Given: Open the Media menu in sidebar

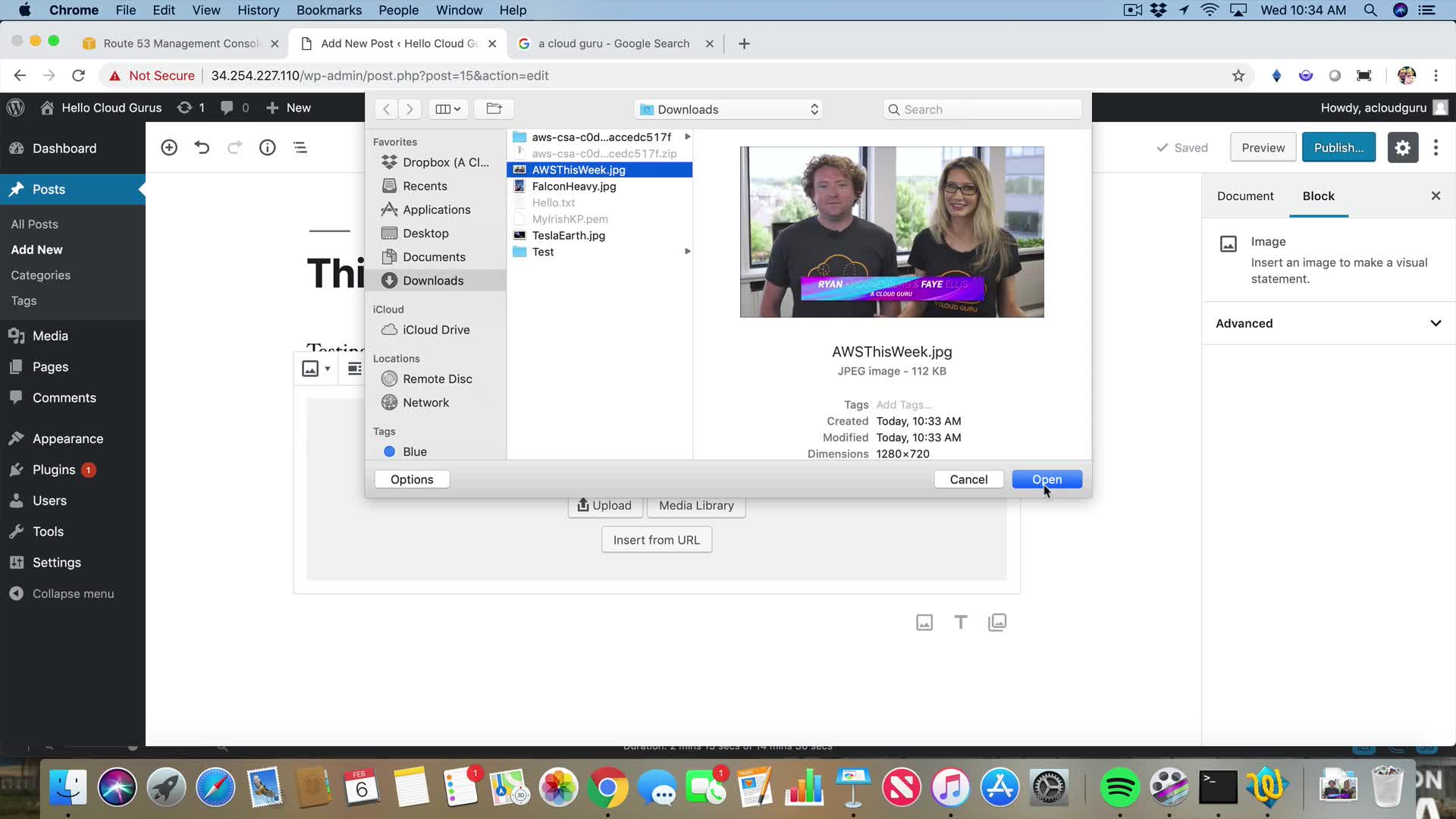Looking at the screenshot, I should click(50, 336).
